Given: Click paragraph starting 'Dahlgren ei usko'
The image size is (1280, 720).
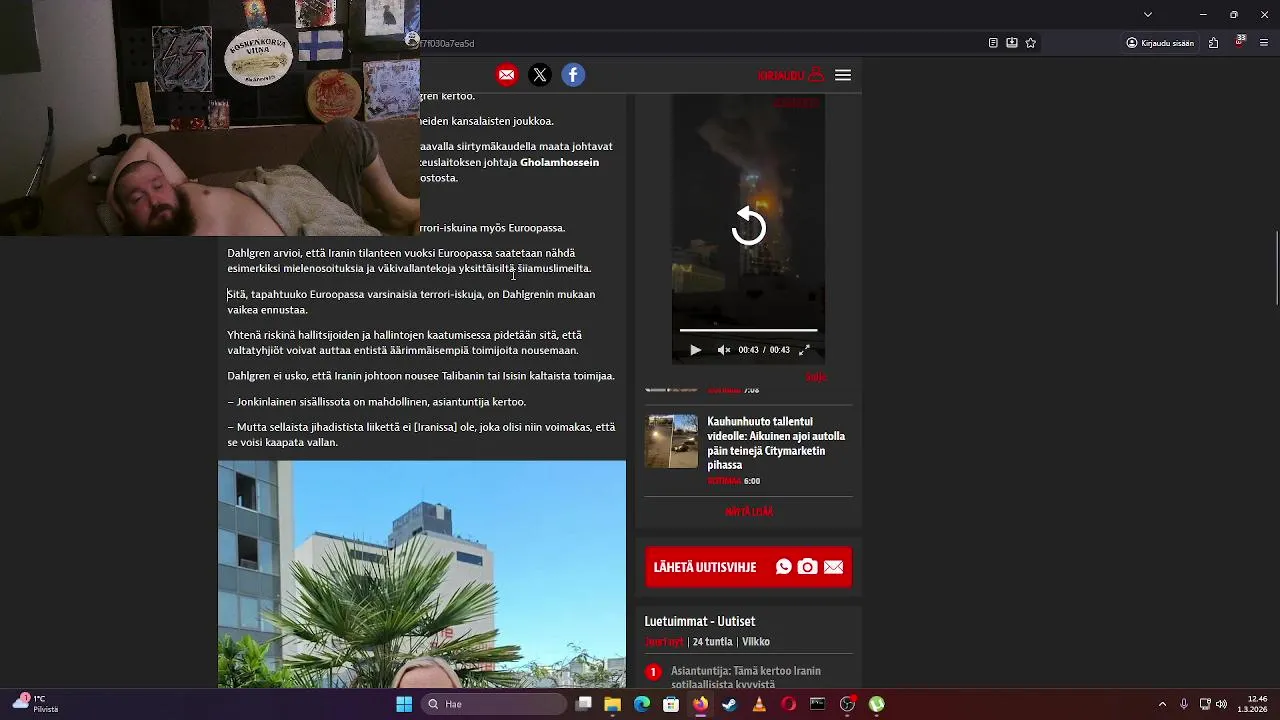Looking at the screenshot, I should 421,376.
